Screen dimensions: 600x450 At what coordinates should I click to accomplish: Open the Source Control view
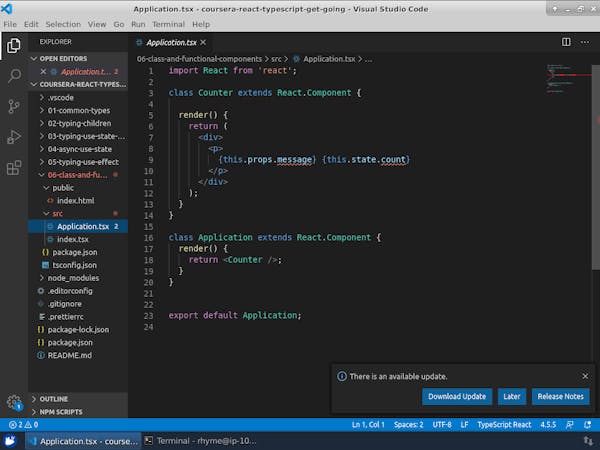tap(14, 106)
